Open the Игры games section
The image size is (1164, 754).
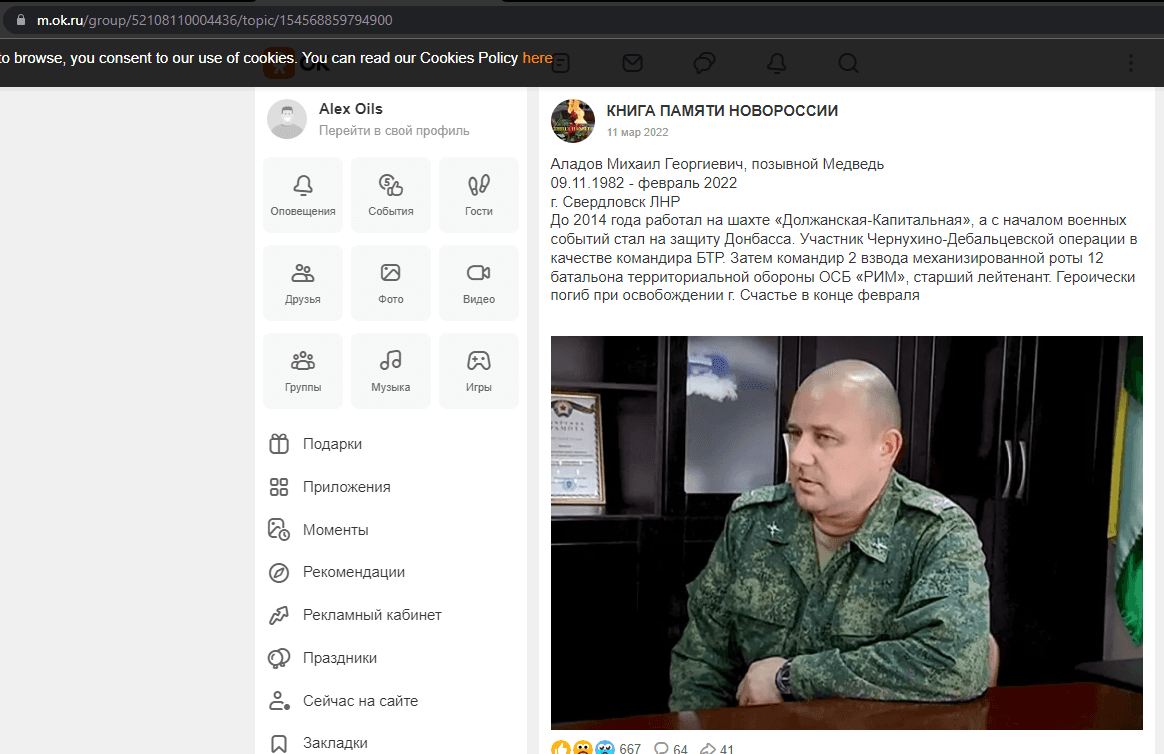pyautogui.click(x=478, y=371)
